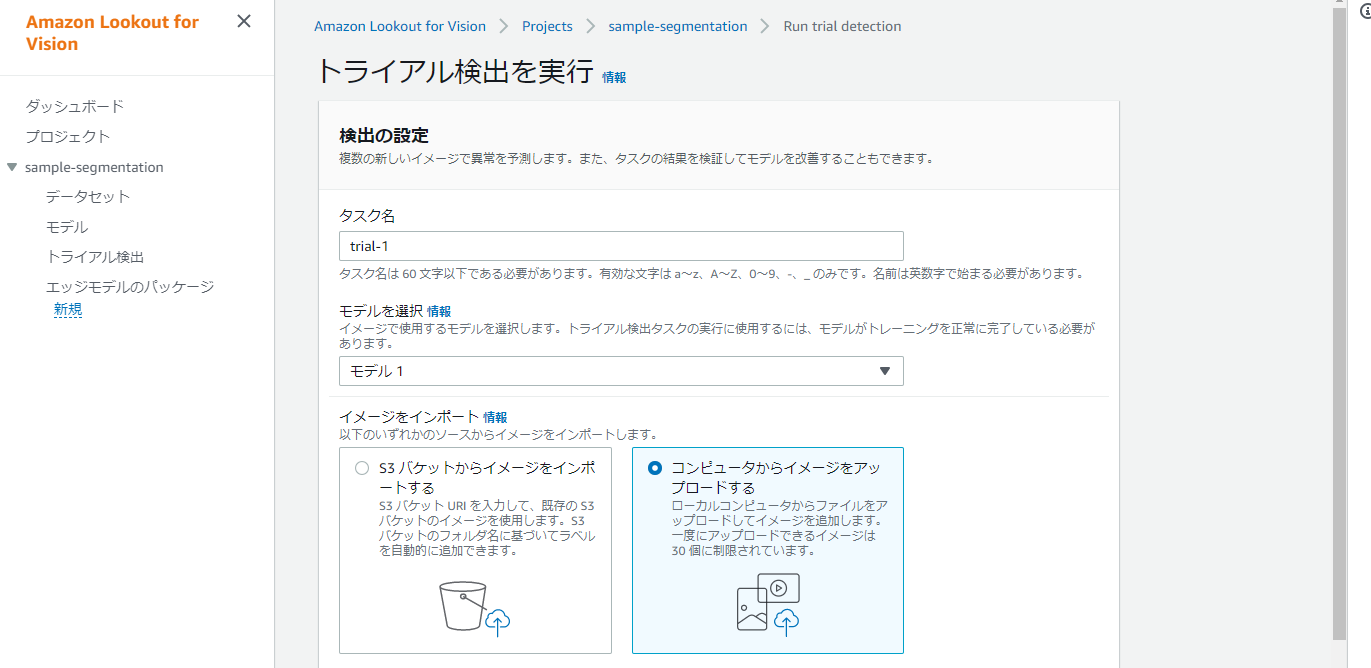Screen dimensions: 1371x668
Task: Close the Amazon Lookout for Vision sidebar
Action: tap(244, 21)
